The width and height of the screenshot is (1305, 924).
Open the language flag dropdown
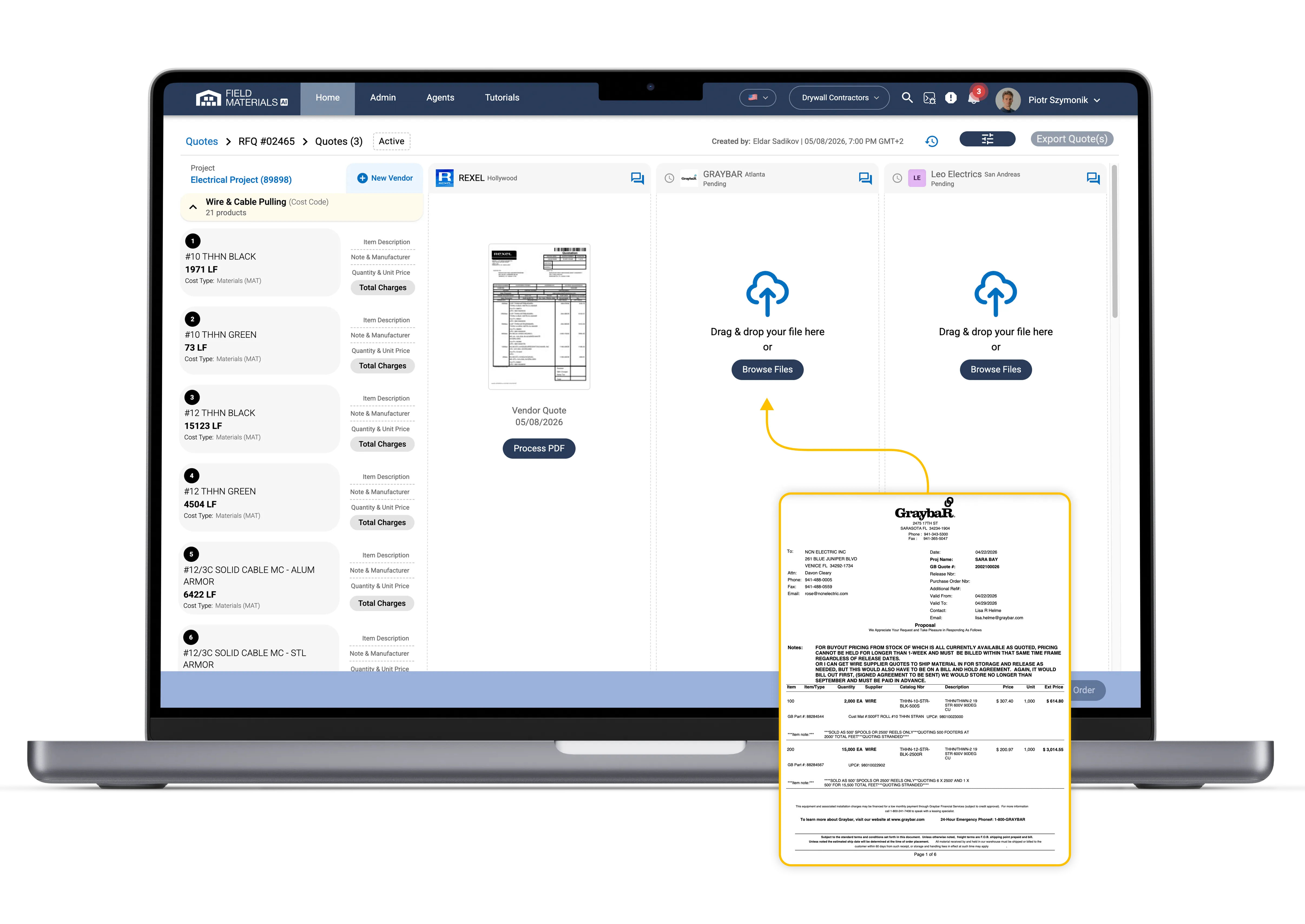point(758,97)
